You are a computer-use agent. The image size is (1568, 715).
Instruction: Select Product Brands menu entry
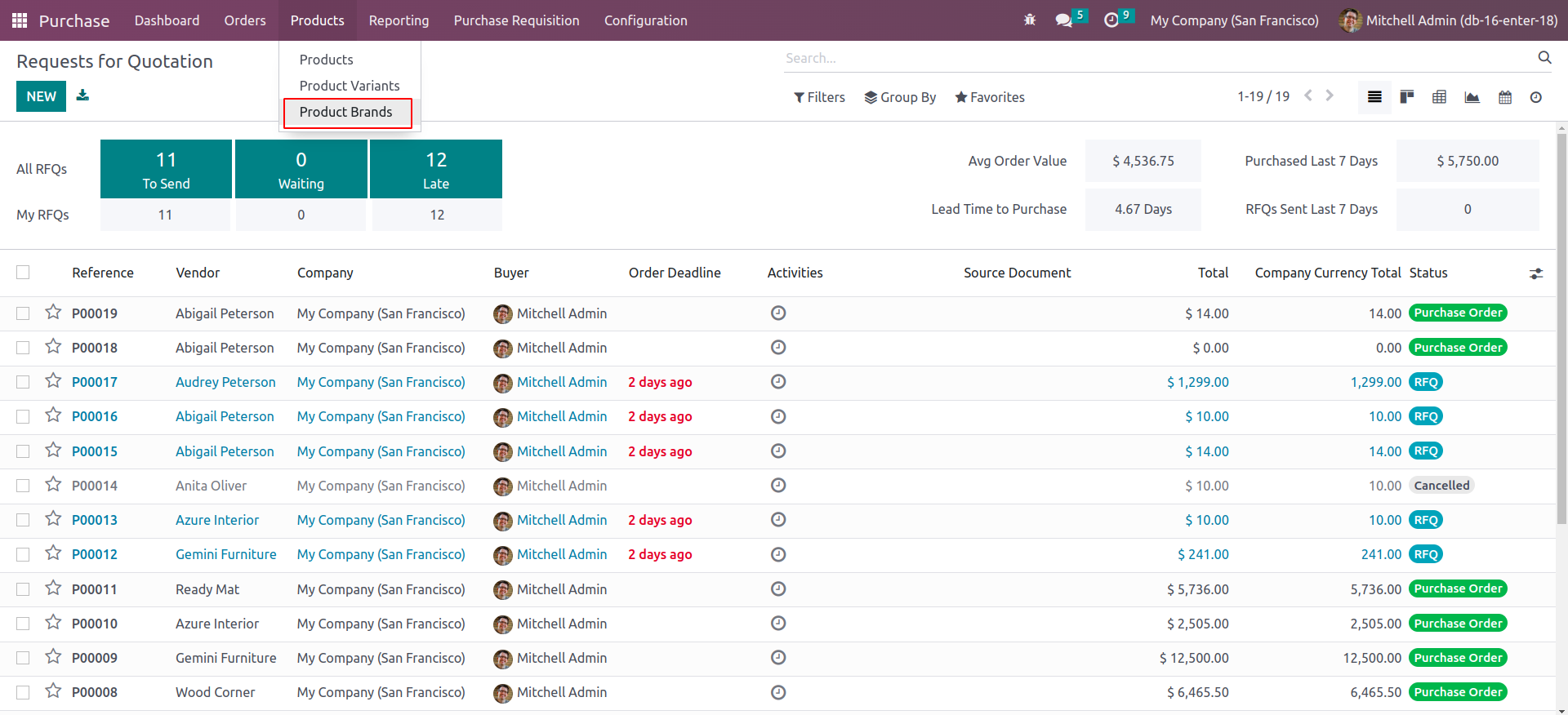[346, 112]
